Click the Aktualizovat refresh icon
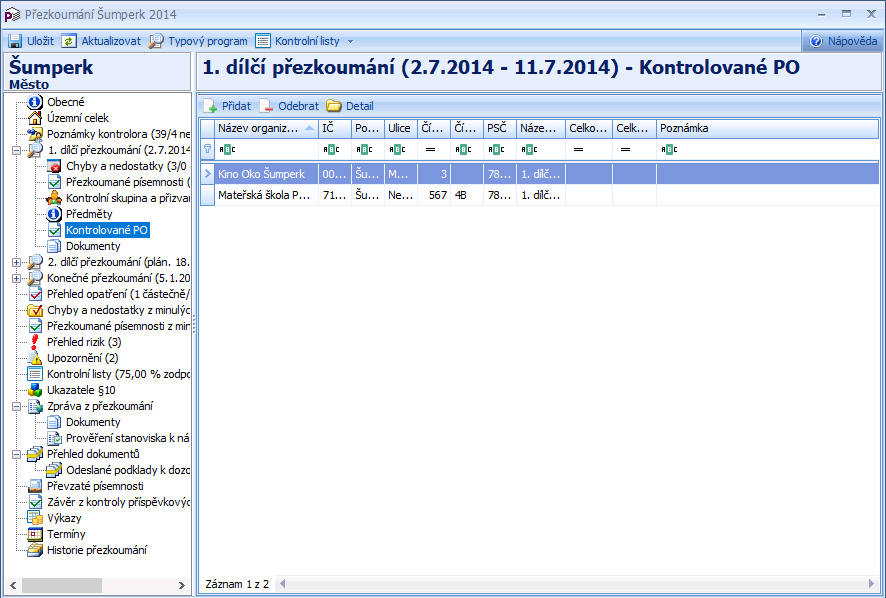Viewport: 886px width, 598px height. [69, 41]
